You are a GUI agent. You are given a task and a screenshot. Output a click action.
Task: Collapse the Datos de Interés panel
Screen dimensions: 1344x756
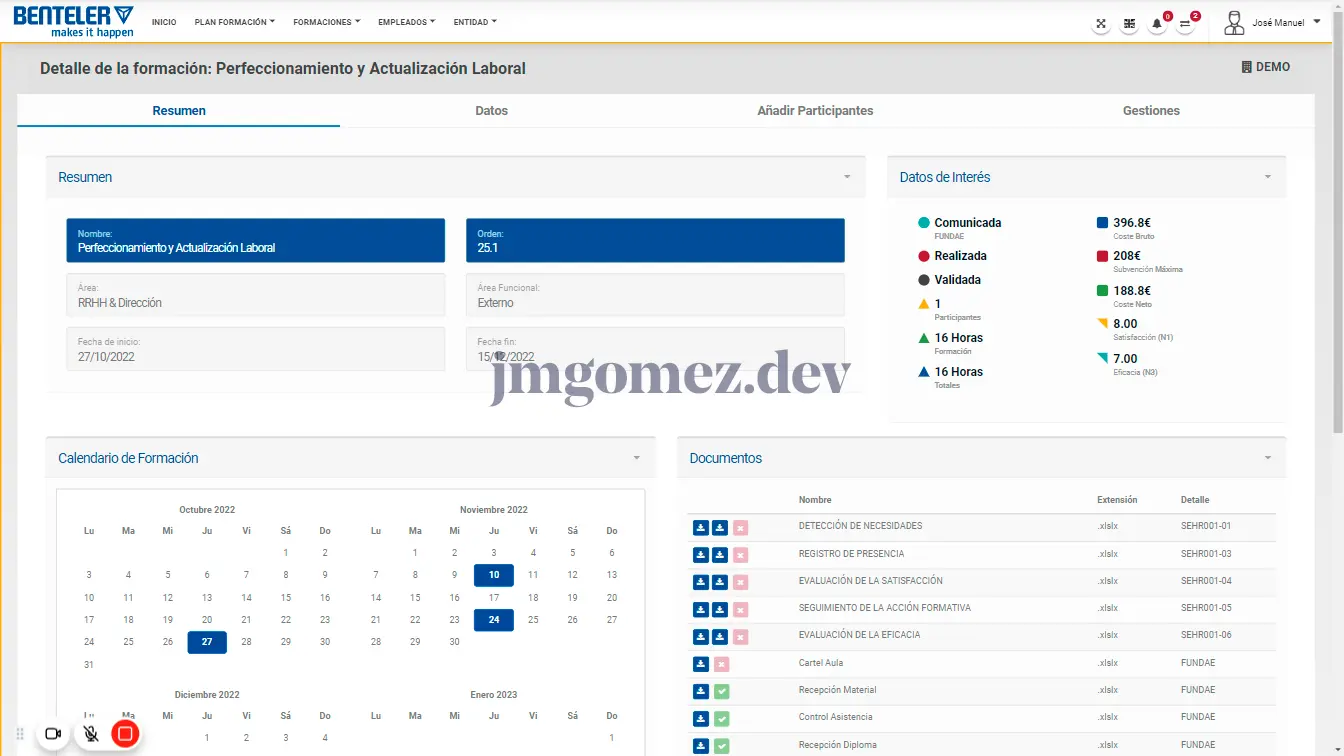click(x=1267, y=177)
